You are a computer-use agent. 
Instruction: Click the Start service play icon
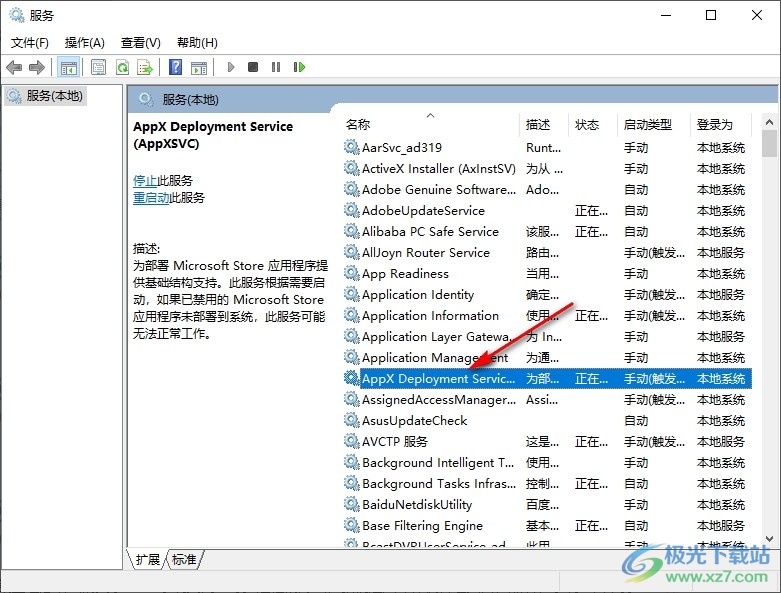pos(231,67)
